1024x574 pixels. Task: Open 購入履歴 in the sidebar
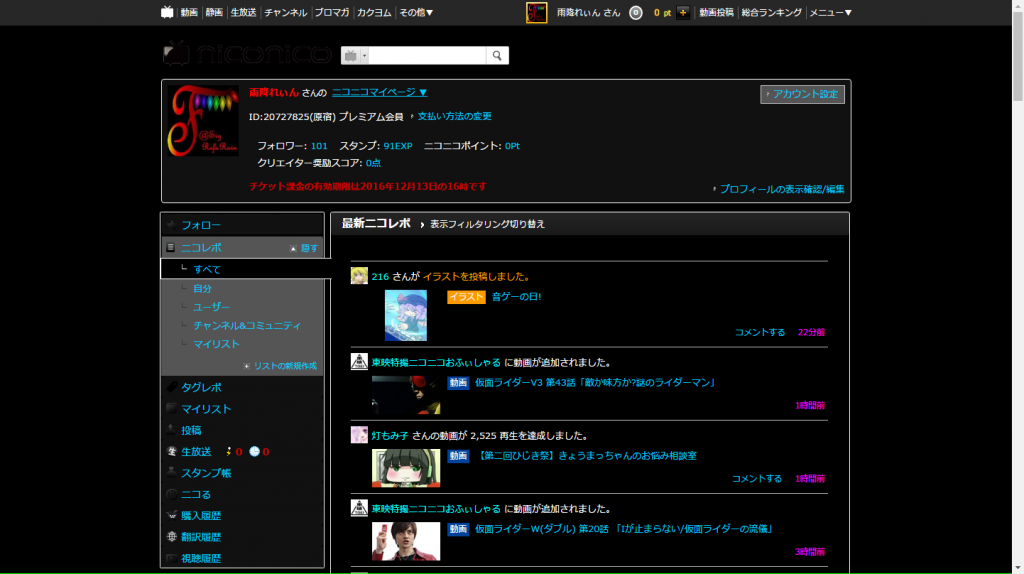pyautogui.click(x=200, y=516)
